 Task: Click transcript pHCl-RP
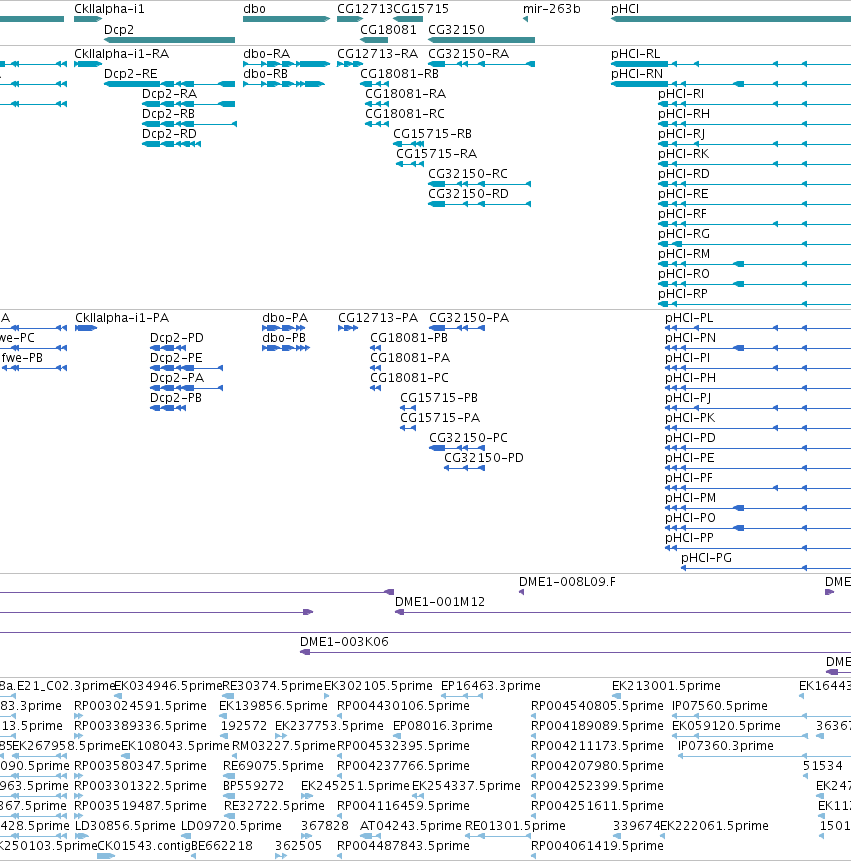coord(683,294)
